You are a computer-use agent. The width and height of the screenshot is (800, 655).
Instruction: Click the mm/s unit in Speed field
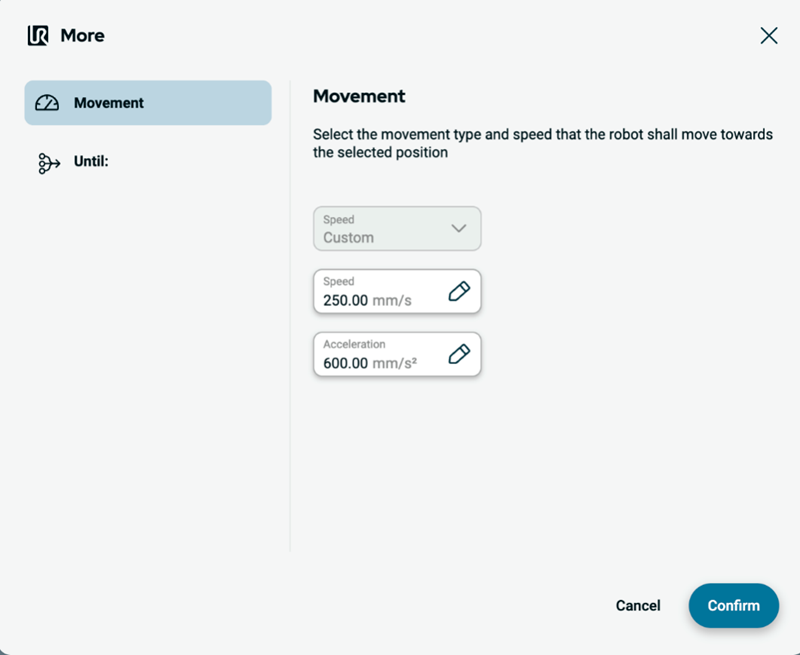pos(392,300)
